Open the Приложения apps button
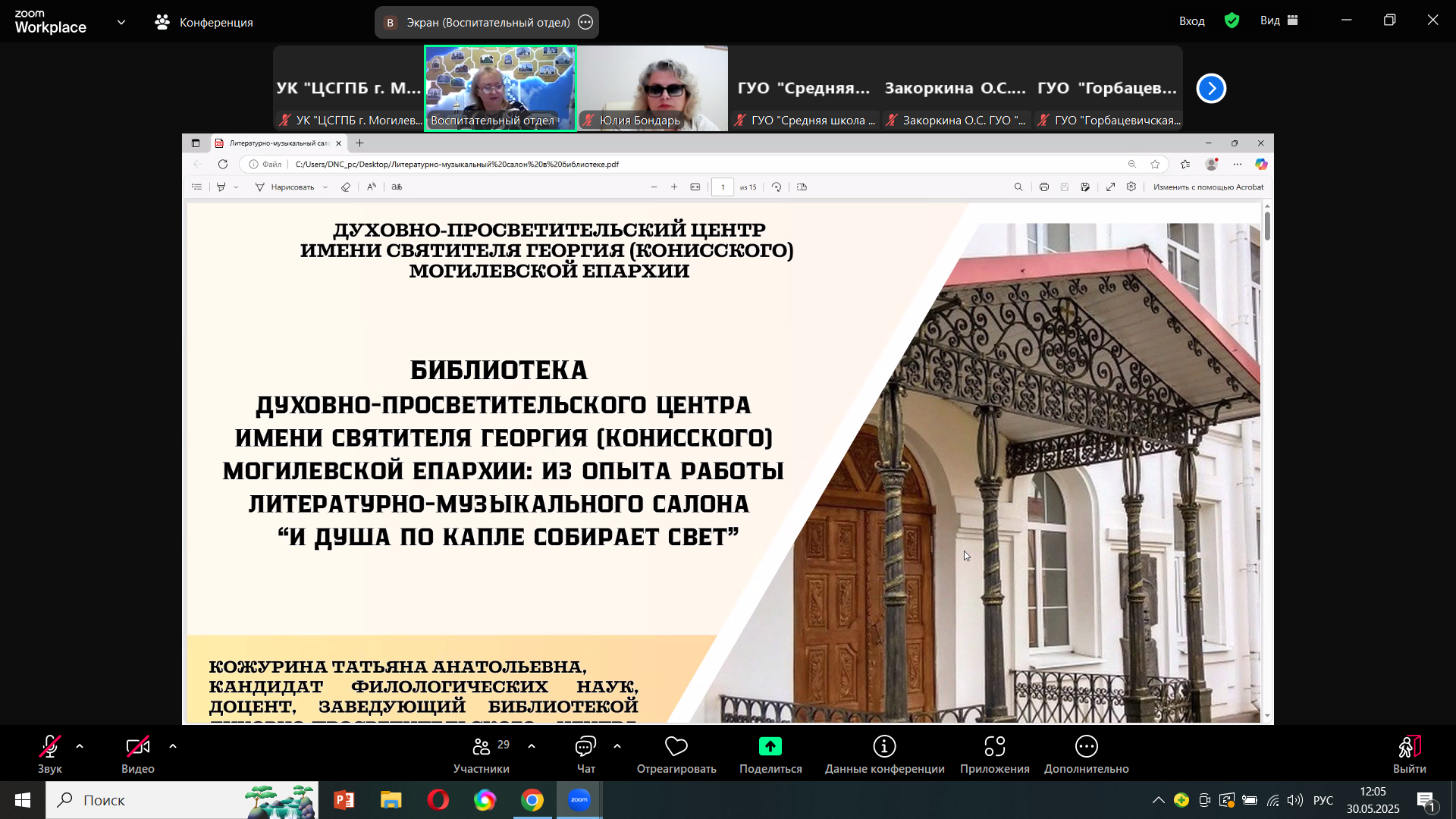The height and width of the screenshot is (819, 1456). (995, 754)
